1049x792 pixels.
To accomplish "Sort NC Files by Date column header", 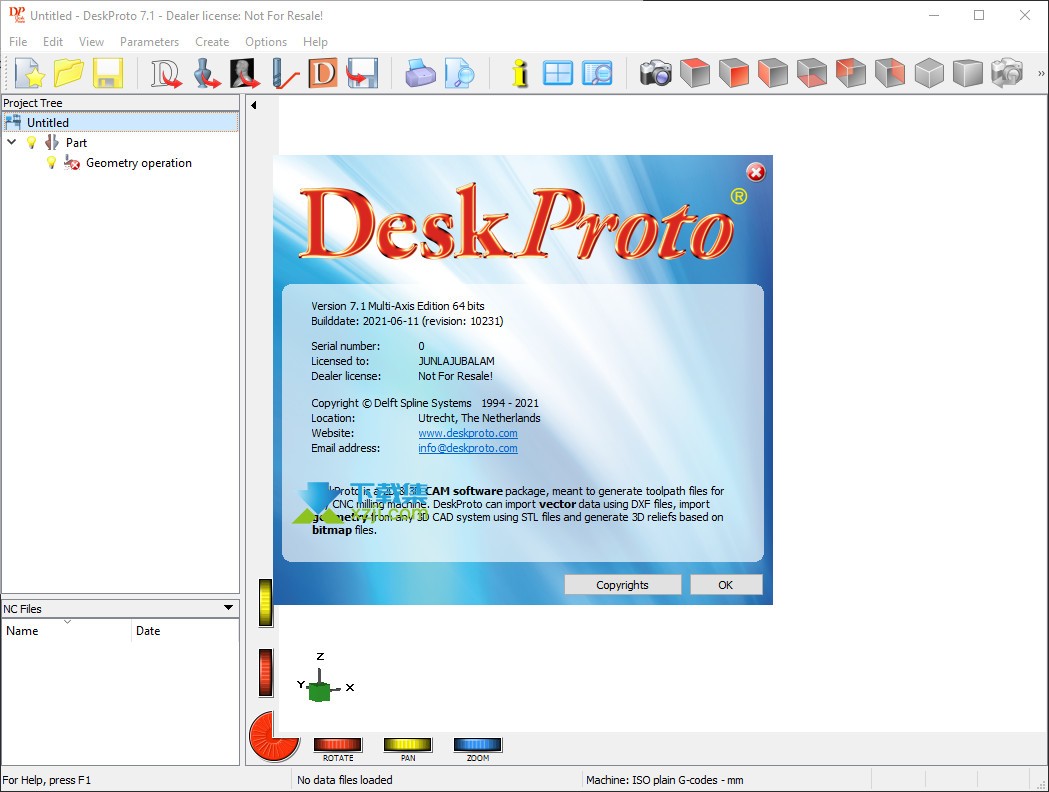I will [x=185, y=631].
